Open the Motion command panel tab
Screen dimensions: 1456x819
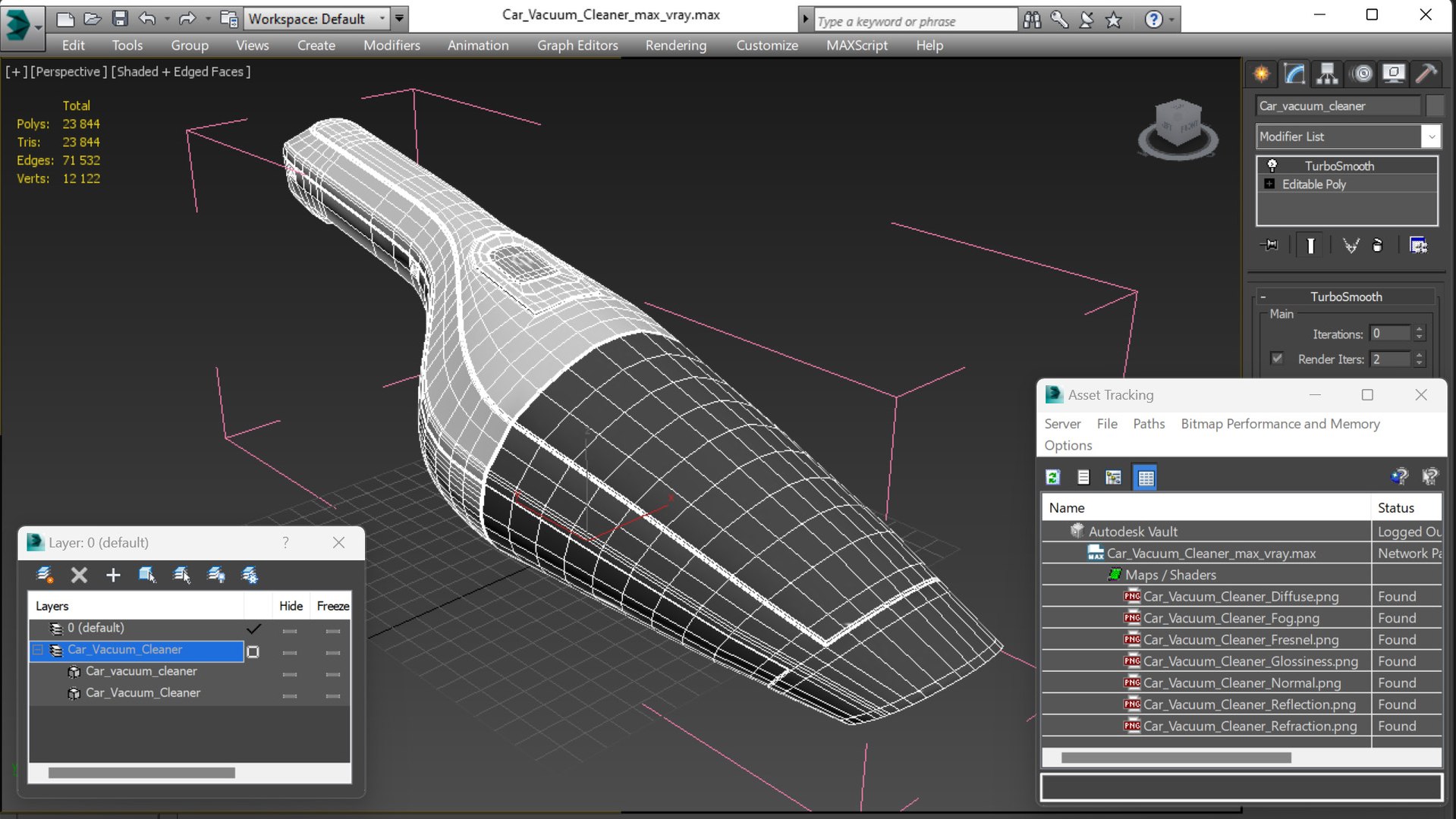click(1363, 74)
